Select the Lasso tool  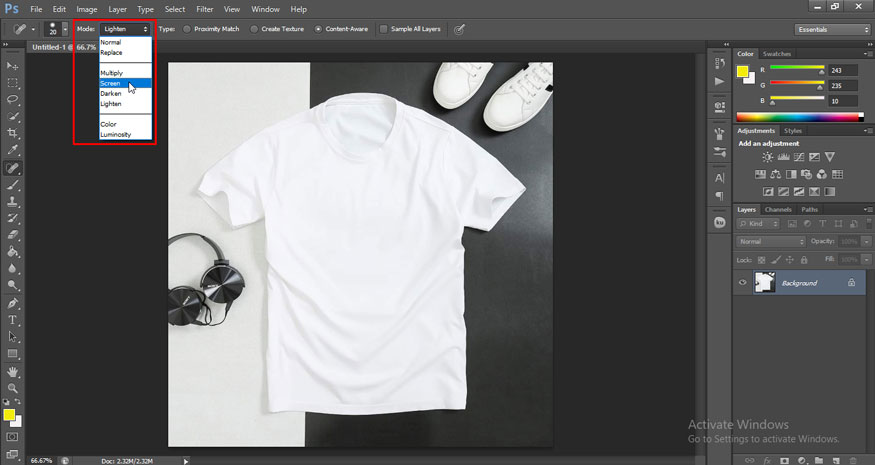(x=13, y=99)
